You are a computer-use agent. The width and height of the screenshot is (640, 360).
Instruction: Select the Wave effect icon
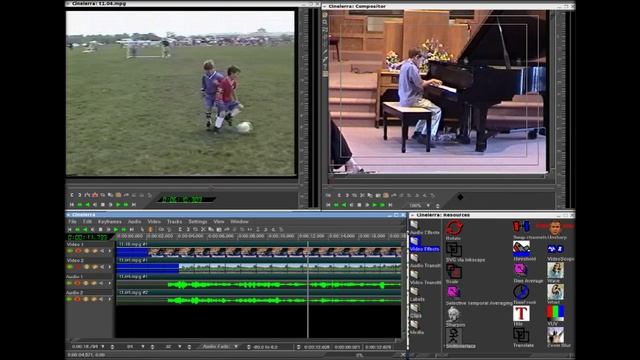point(556,270)
